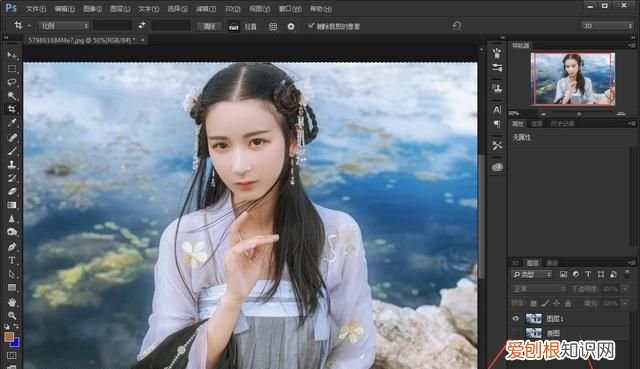Viewport: 640px width, 369px height.
Task: Select the Gradient tool
Action: (12, 205)
